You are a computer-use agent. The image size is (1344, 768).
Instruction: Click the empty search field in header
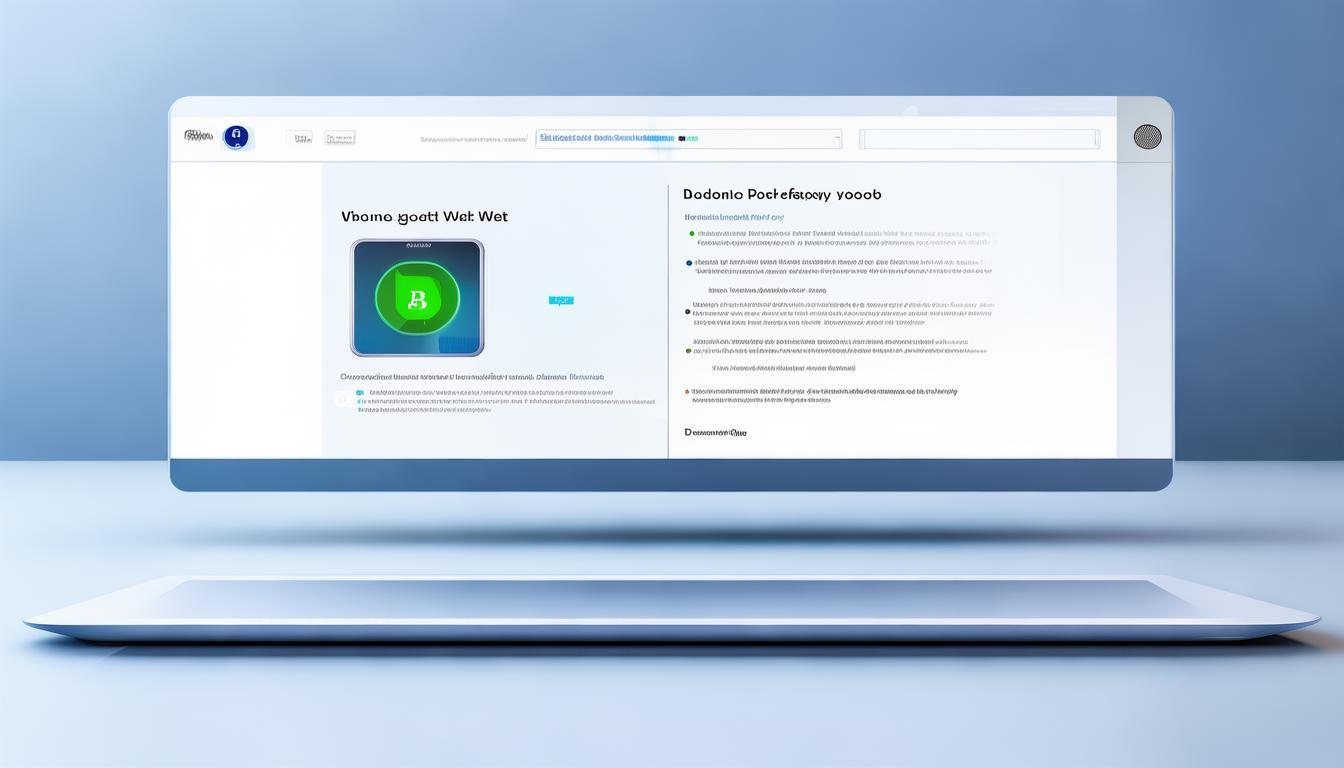click(x=979, y=139)
